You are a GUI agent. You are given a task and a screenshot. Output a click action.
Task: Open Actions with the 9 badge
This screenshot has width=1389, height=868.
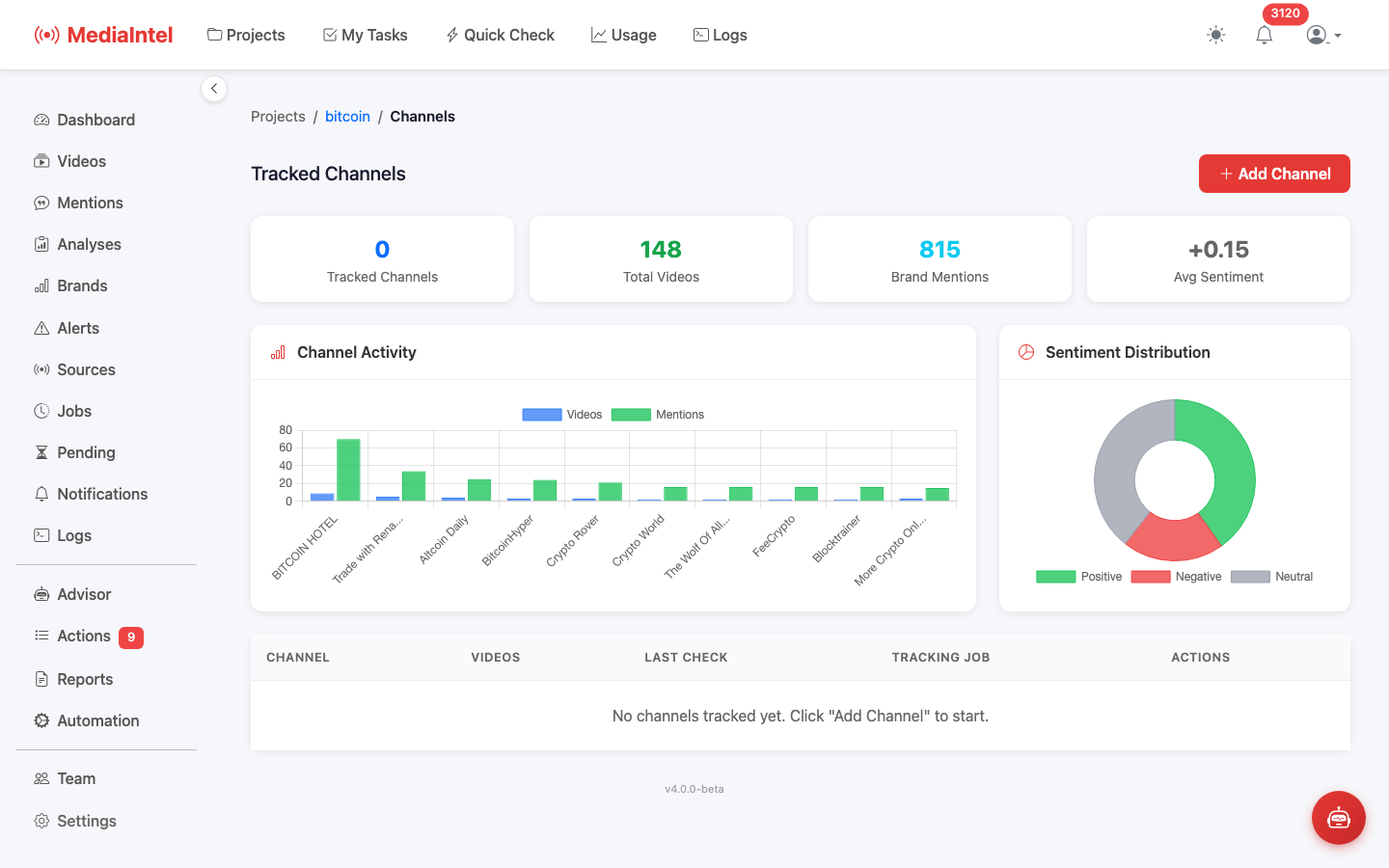point(84,637)
